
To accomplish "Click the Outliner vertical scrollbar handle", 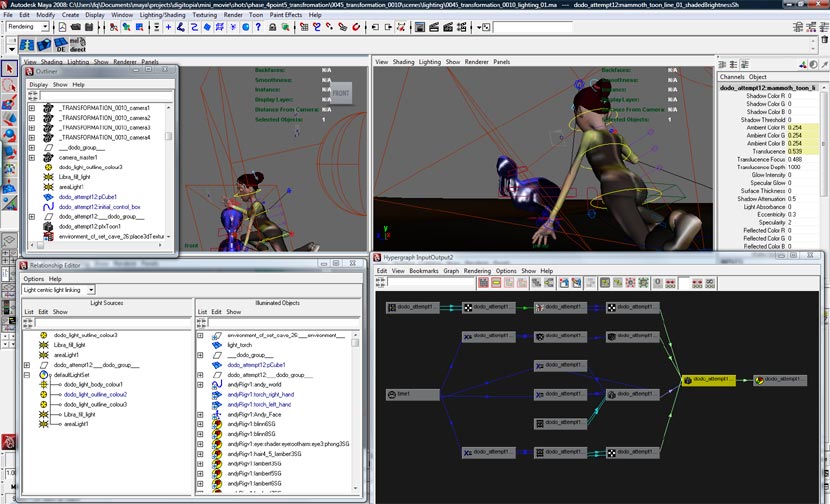I will click(x=169, y=136).
